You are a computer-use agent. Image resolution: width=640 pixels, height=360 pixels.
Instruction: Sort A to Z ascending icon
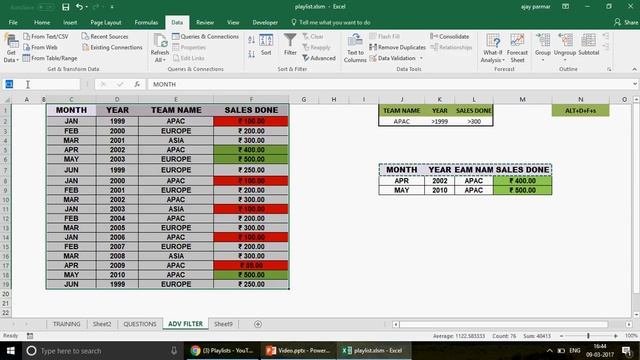251,40
